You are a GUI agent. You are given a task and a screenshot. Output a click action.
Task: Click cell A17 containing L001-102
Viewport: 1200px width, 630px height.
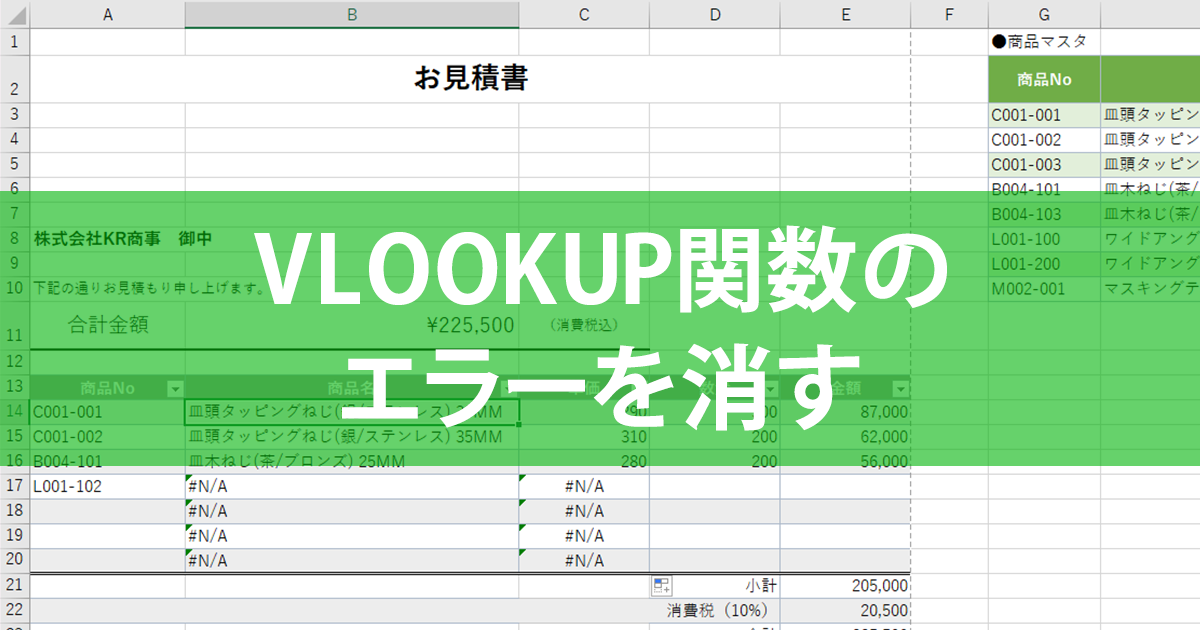(x=108, y=486)
